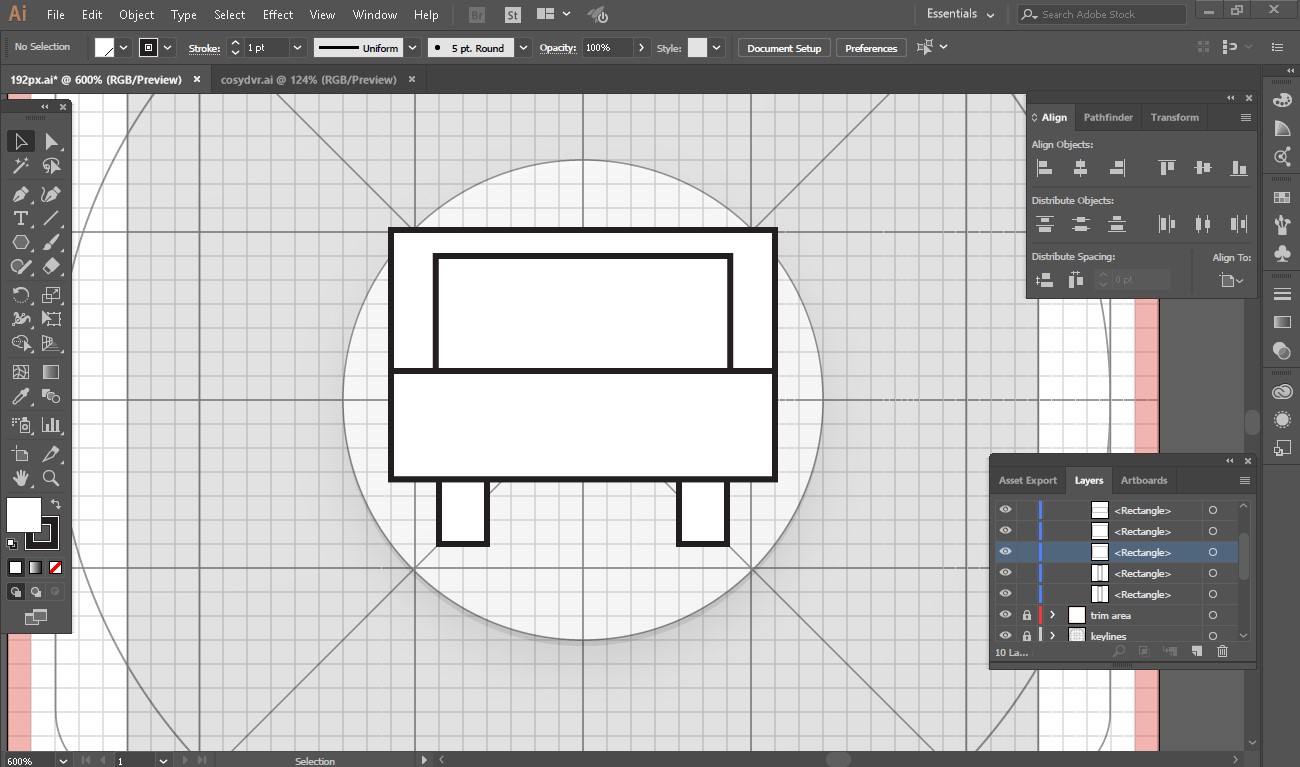Hide the highlighted Rectangle layer row
The image size is (1300, 767).
pyautogui.click(x=1006, y=552)
